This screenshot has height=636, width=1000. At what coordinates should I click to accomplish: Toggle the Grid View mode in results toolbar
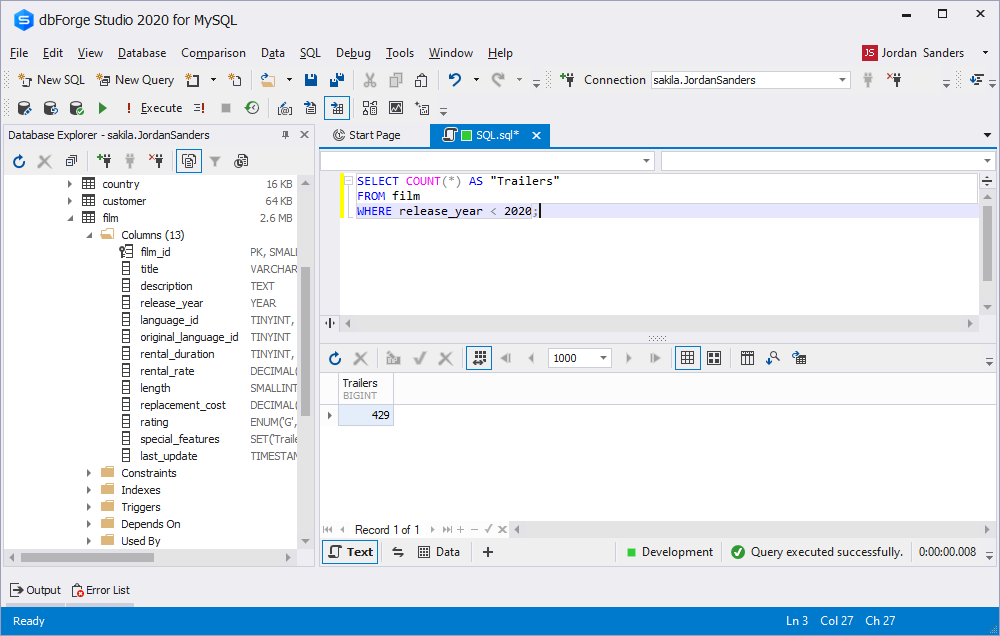point(687,358)
